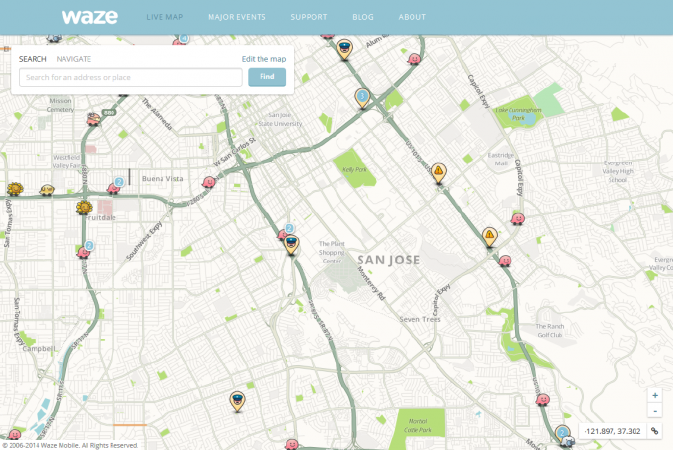Screen dimensions: 673x450
Task: Click the Wazer icon beside the 880 shield
Action: pos(93,119)
